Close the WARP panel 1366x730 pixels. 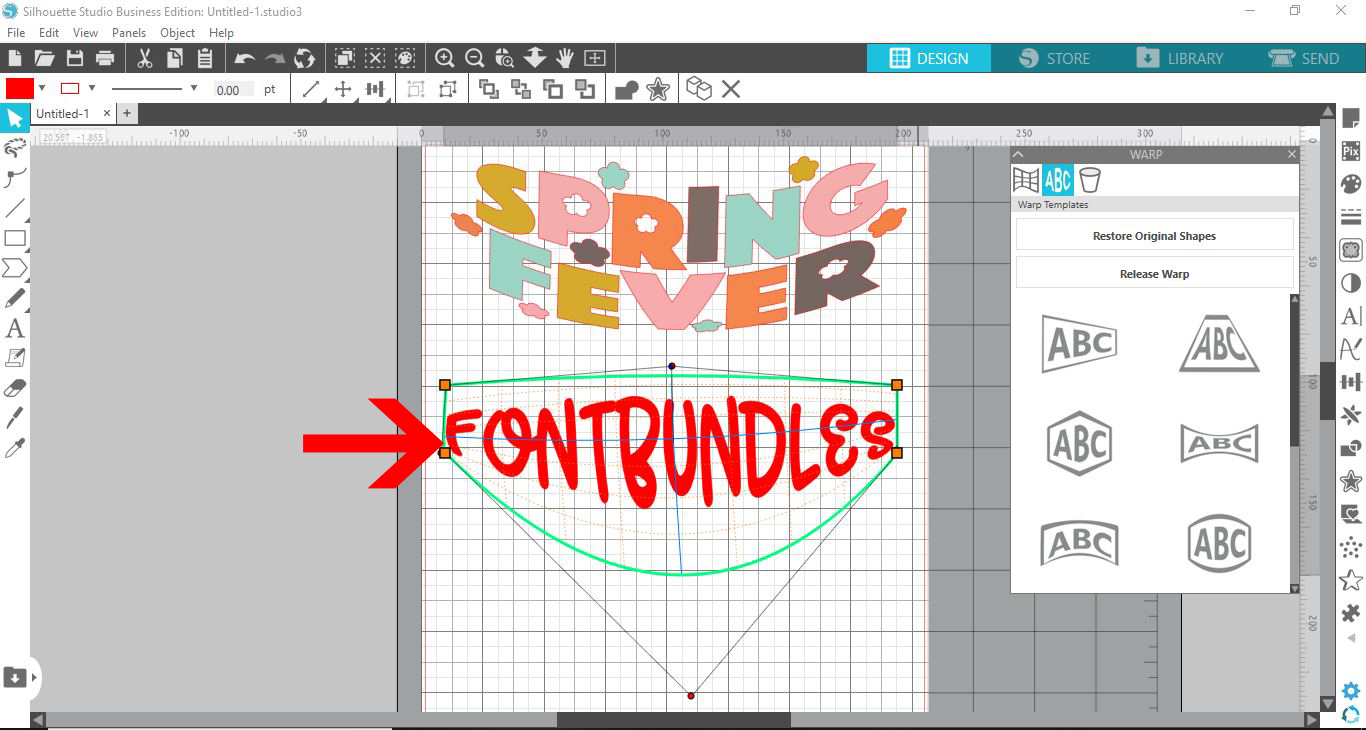coord(1291,155)
